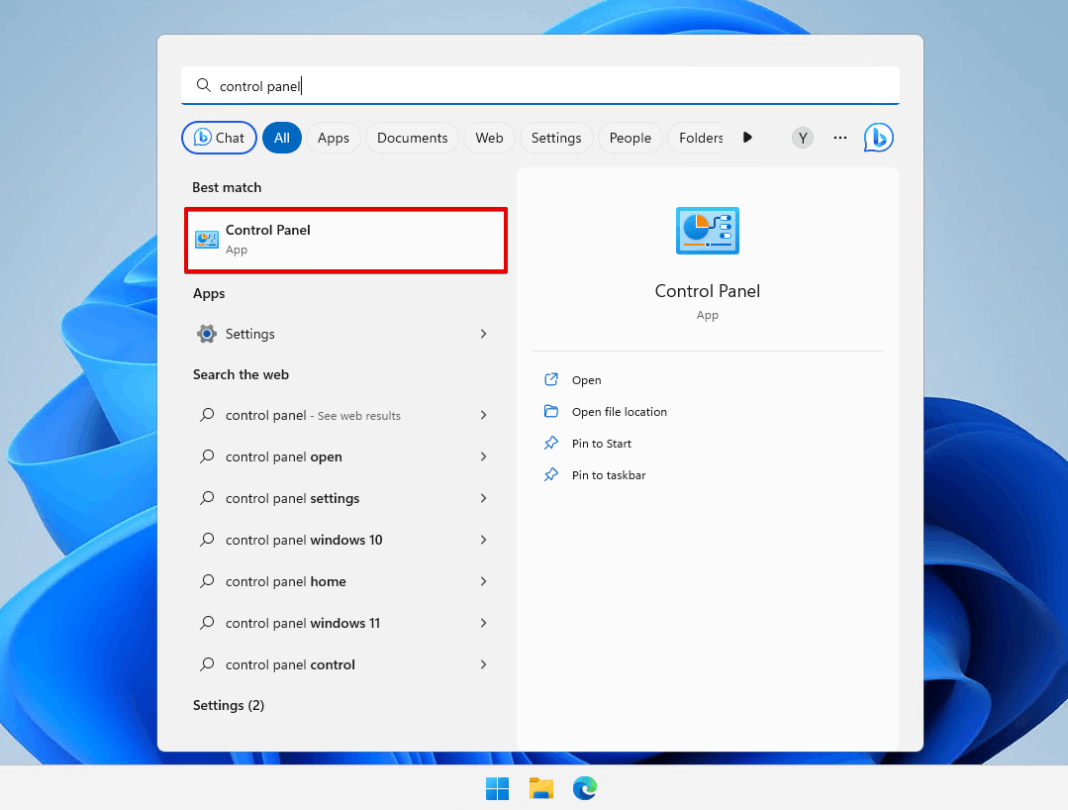The image size is (1068, 810).
Task: Switch to the Apps filter tab
Action: click(x=333, y=138)
